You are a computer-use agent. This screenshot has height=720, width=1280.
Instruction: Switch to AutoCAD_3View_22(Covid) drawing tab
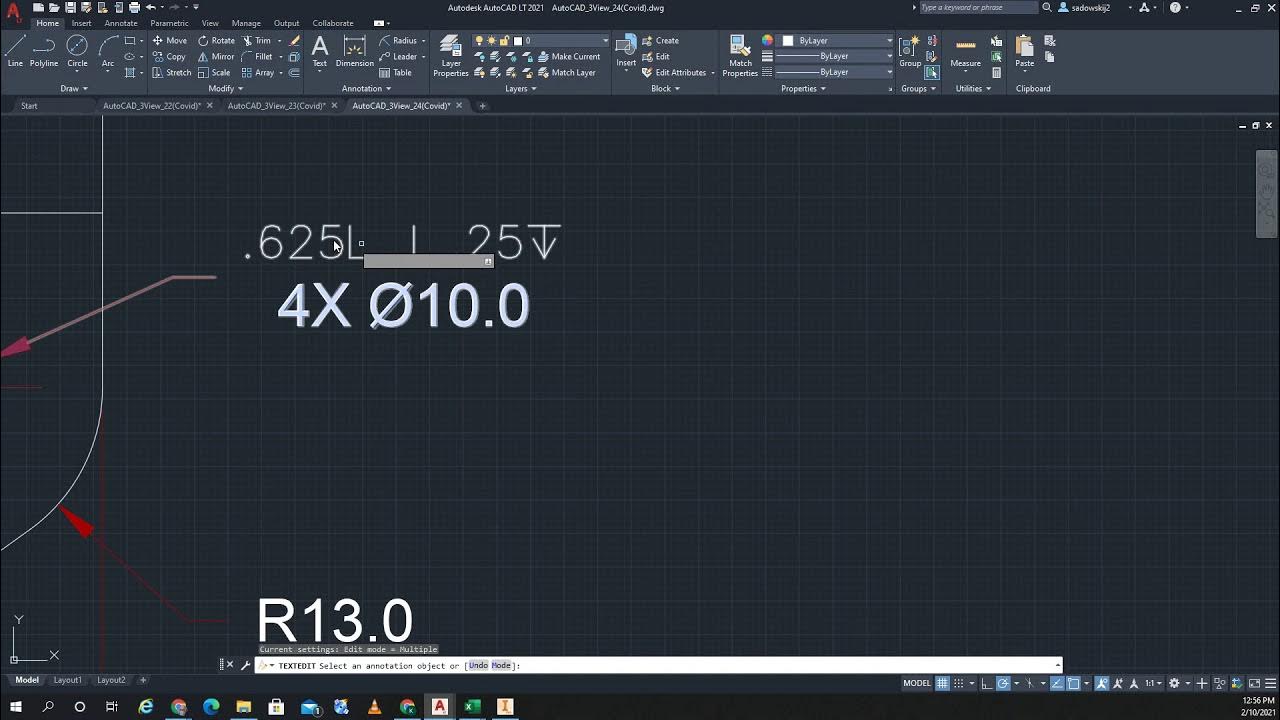coord(151,106)
